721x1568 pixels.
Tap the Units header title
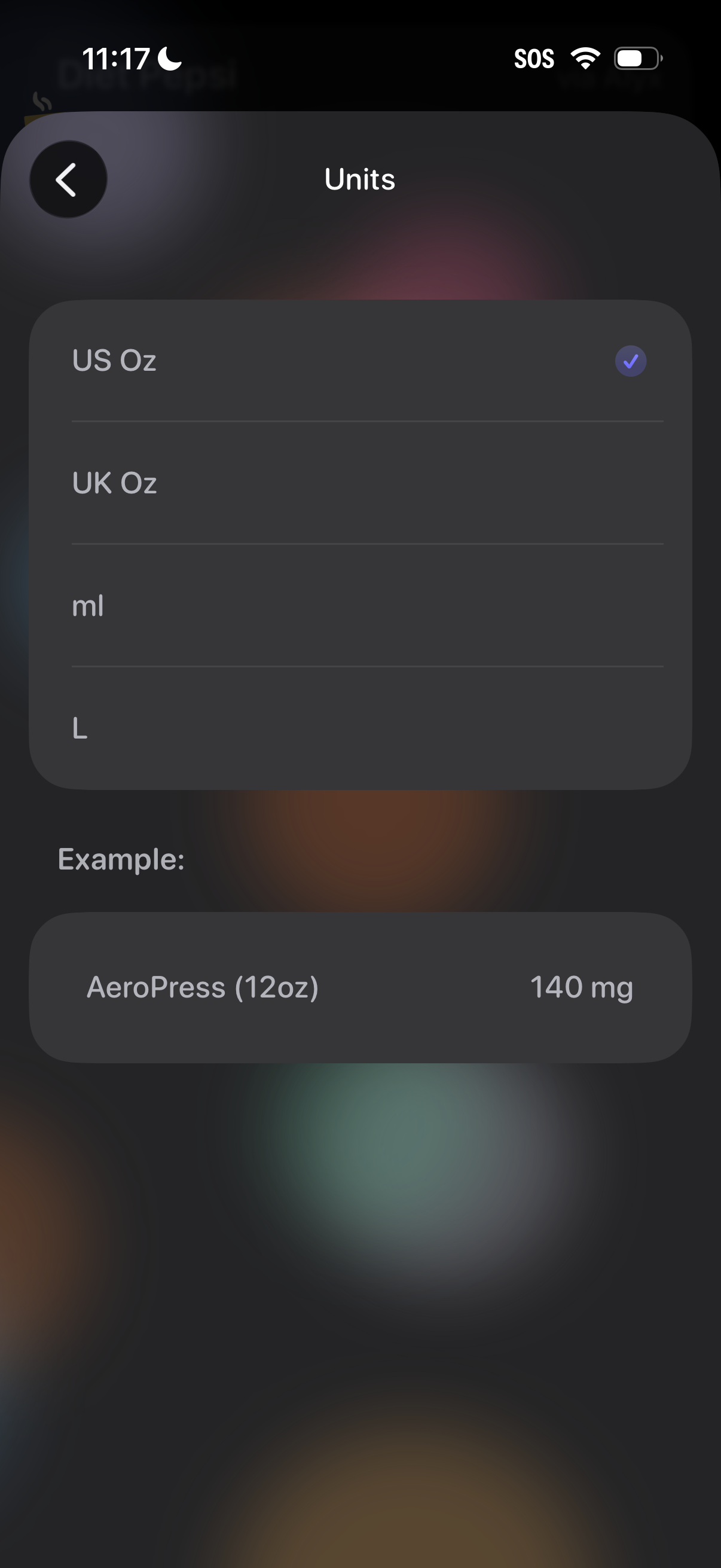359,179
